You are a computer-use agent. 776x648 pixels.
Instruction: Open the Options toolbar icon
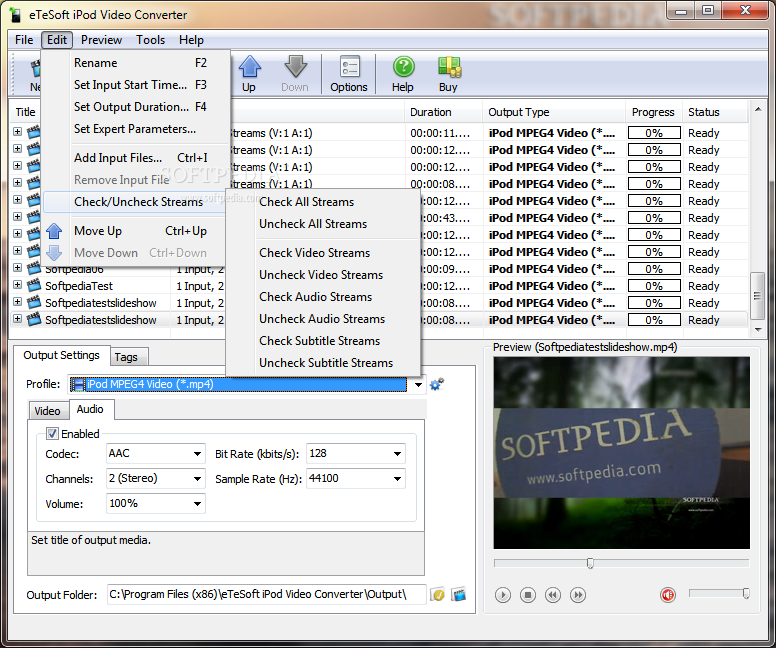click(349, 67)
